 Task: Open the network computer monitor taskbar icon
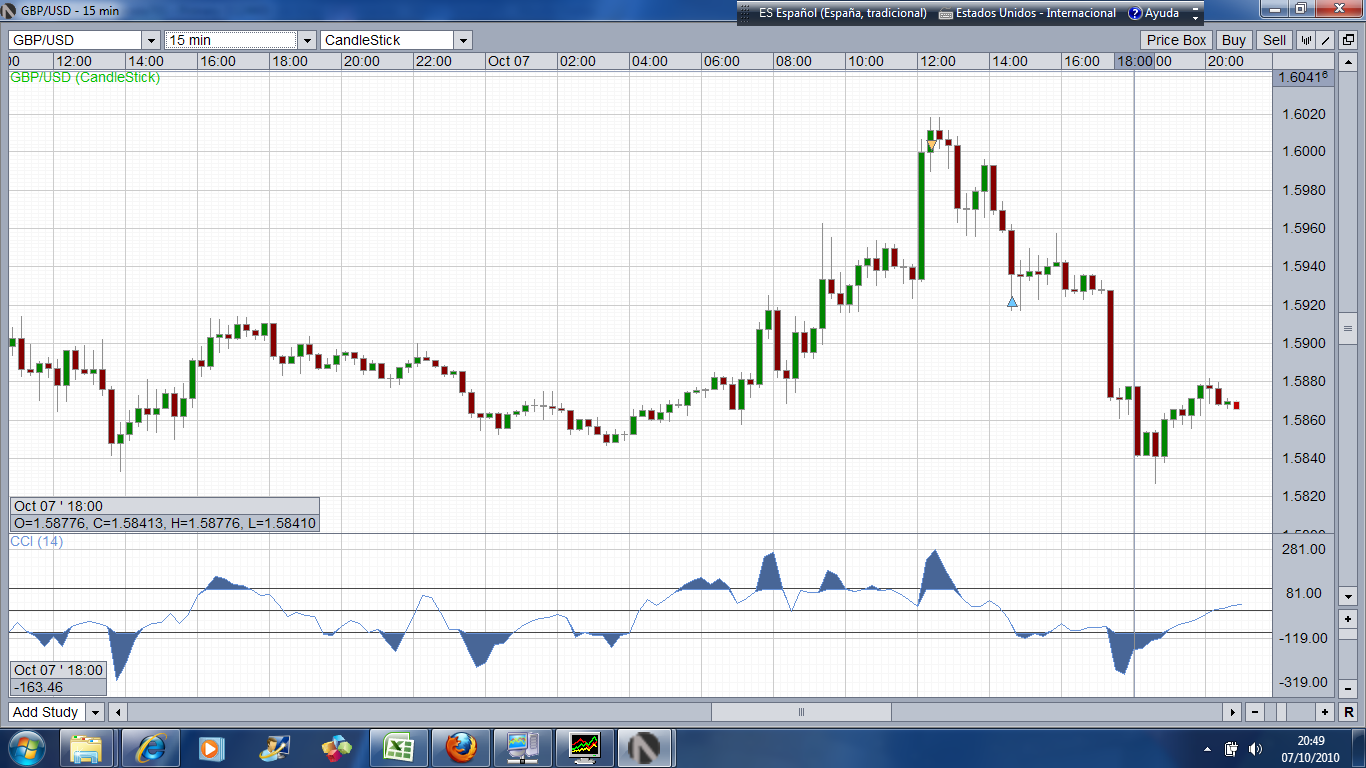522,747
